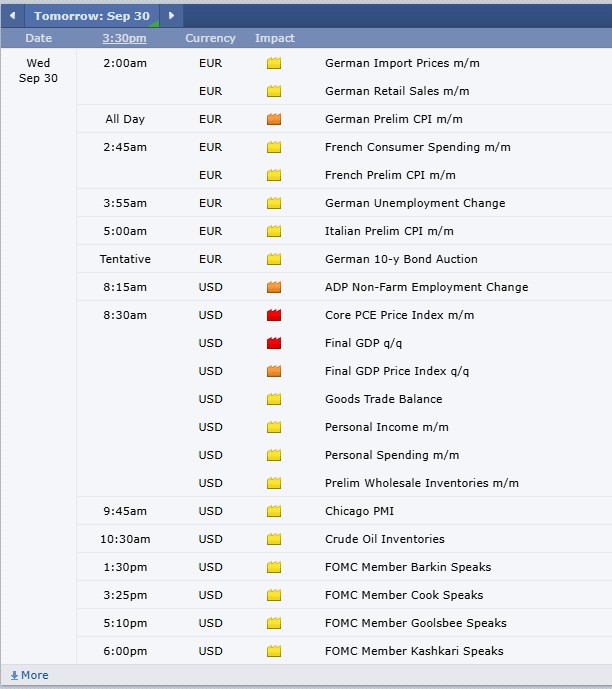Click the More link at bottom
612x689 pixels.
click(35, 675)
